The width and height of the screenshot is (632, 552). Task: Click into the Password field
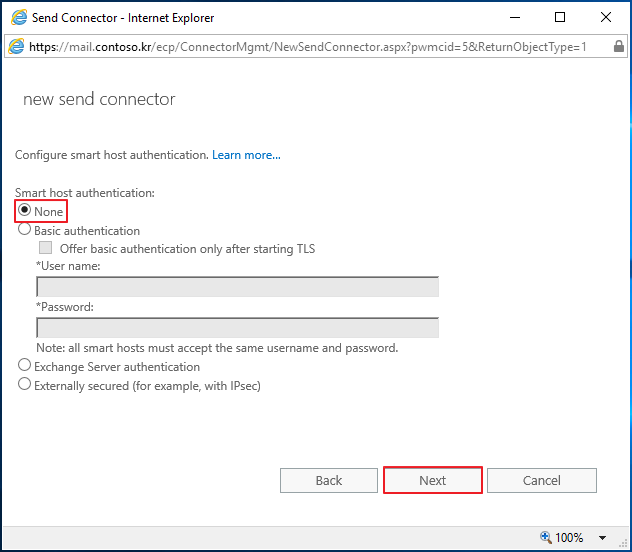pyautogui.click(x=237, y=328)
